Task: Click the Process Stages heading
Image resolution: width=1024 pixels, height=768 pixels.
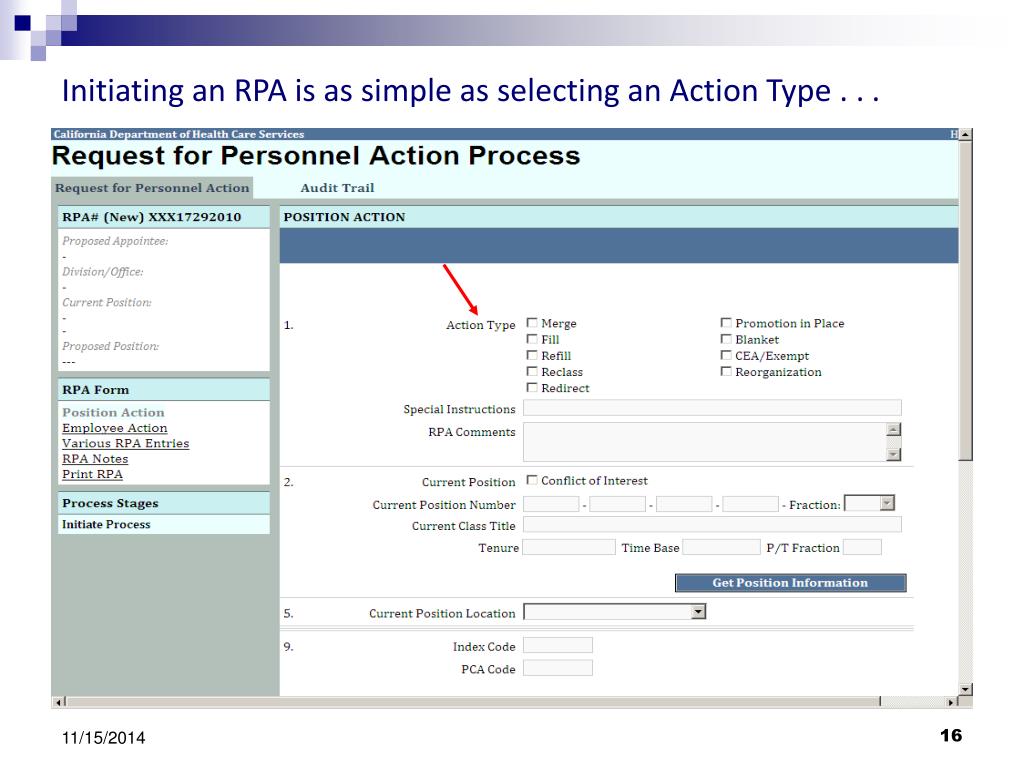Action: pyautogui.click(x=163, y=504)
